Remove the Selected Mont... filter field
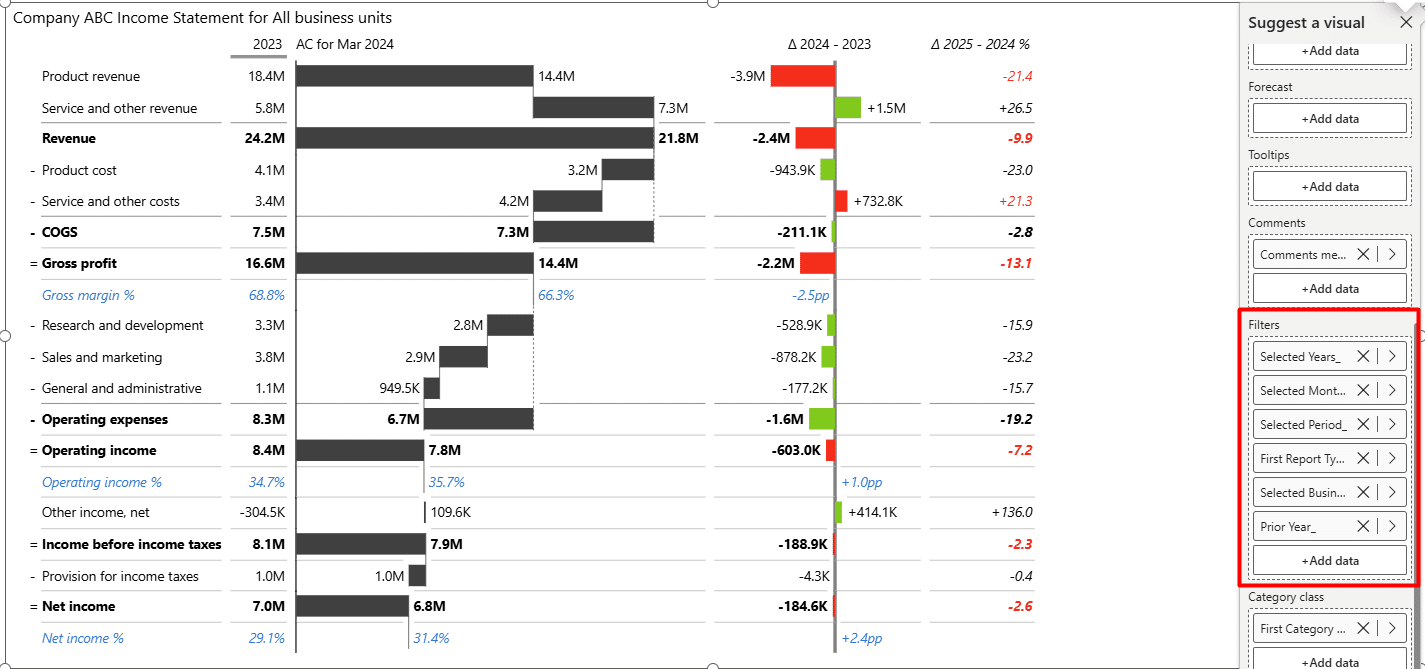 1363,390
